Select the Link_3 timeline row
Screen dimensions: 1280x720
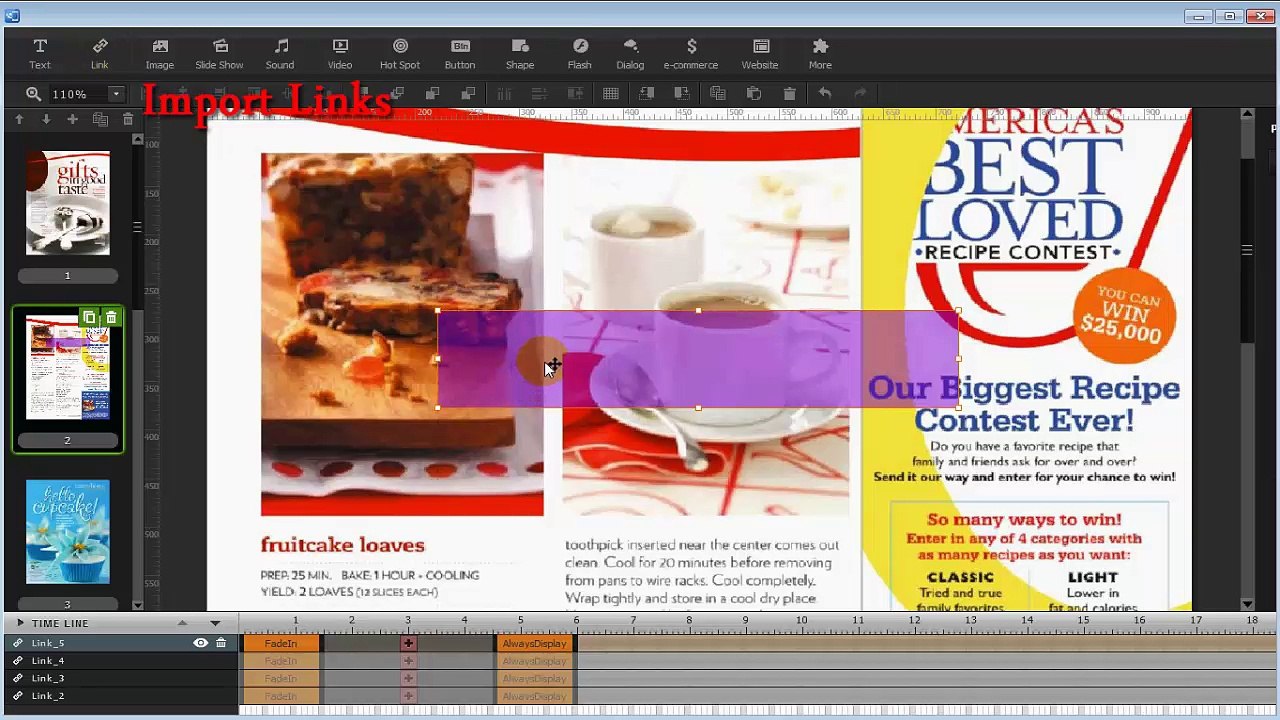tap(120, 678)
